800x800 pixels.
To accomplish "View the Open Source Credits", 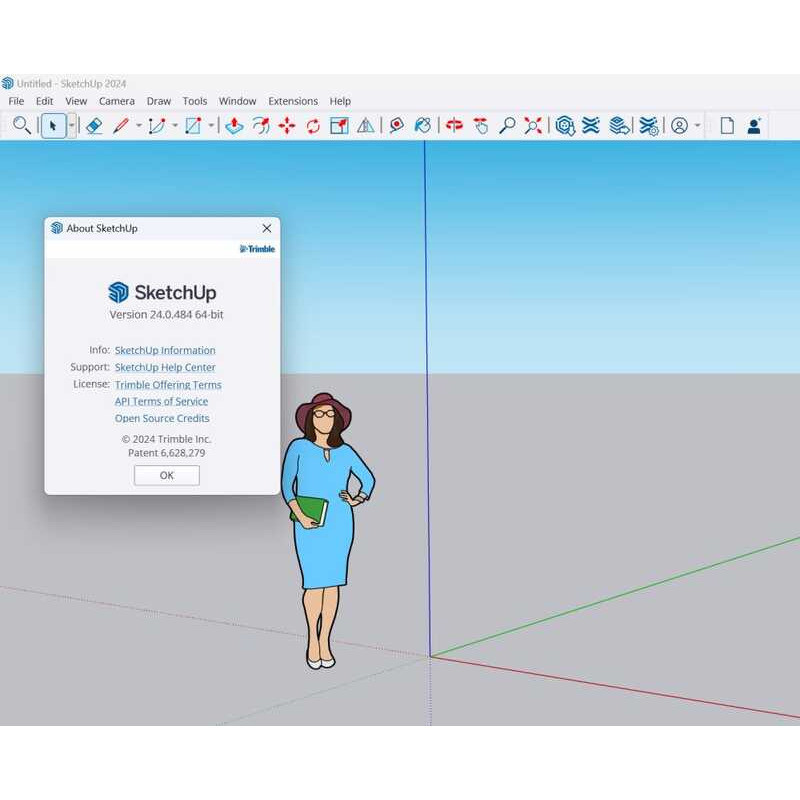I will pos(162,418).
